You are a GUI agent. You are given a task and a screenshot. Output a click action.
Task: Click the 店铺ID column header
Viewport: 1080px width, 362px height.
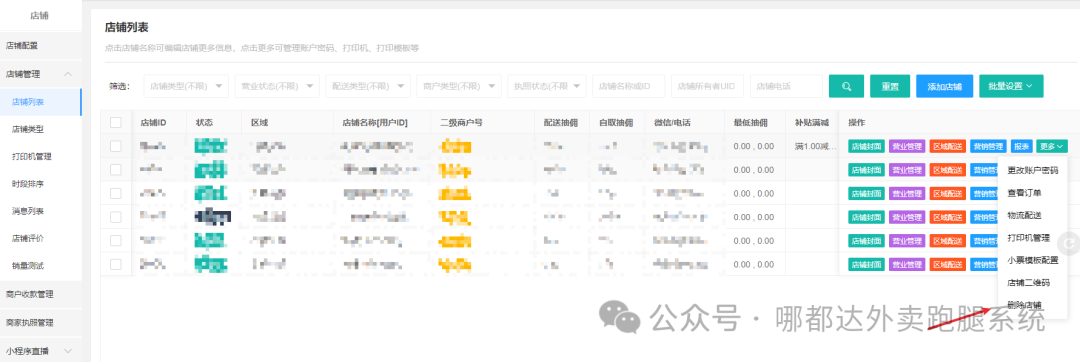pos(153,123)
